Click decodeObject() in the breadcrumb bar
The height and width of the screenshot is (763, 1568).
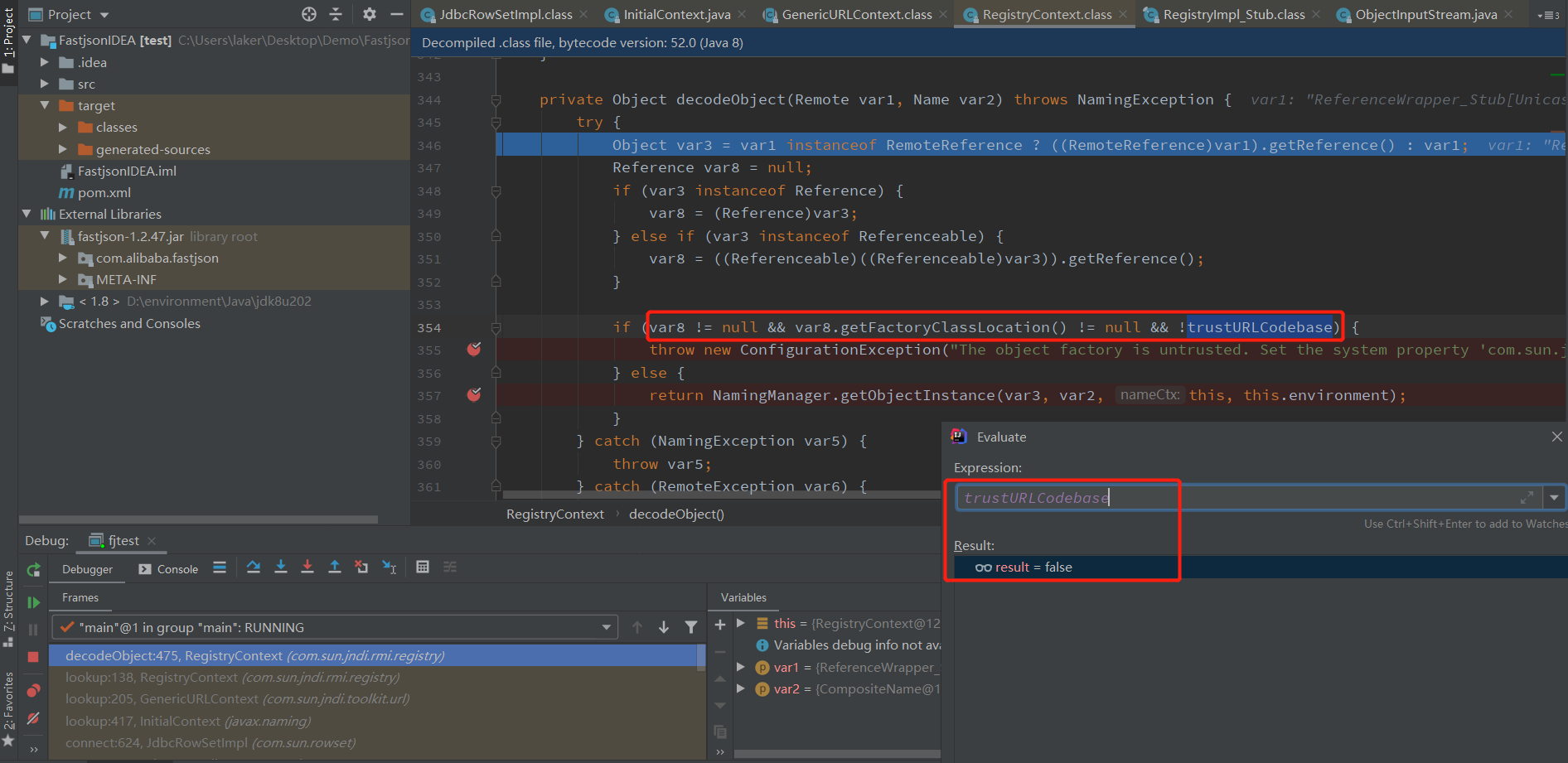pos(676,514)
